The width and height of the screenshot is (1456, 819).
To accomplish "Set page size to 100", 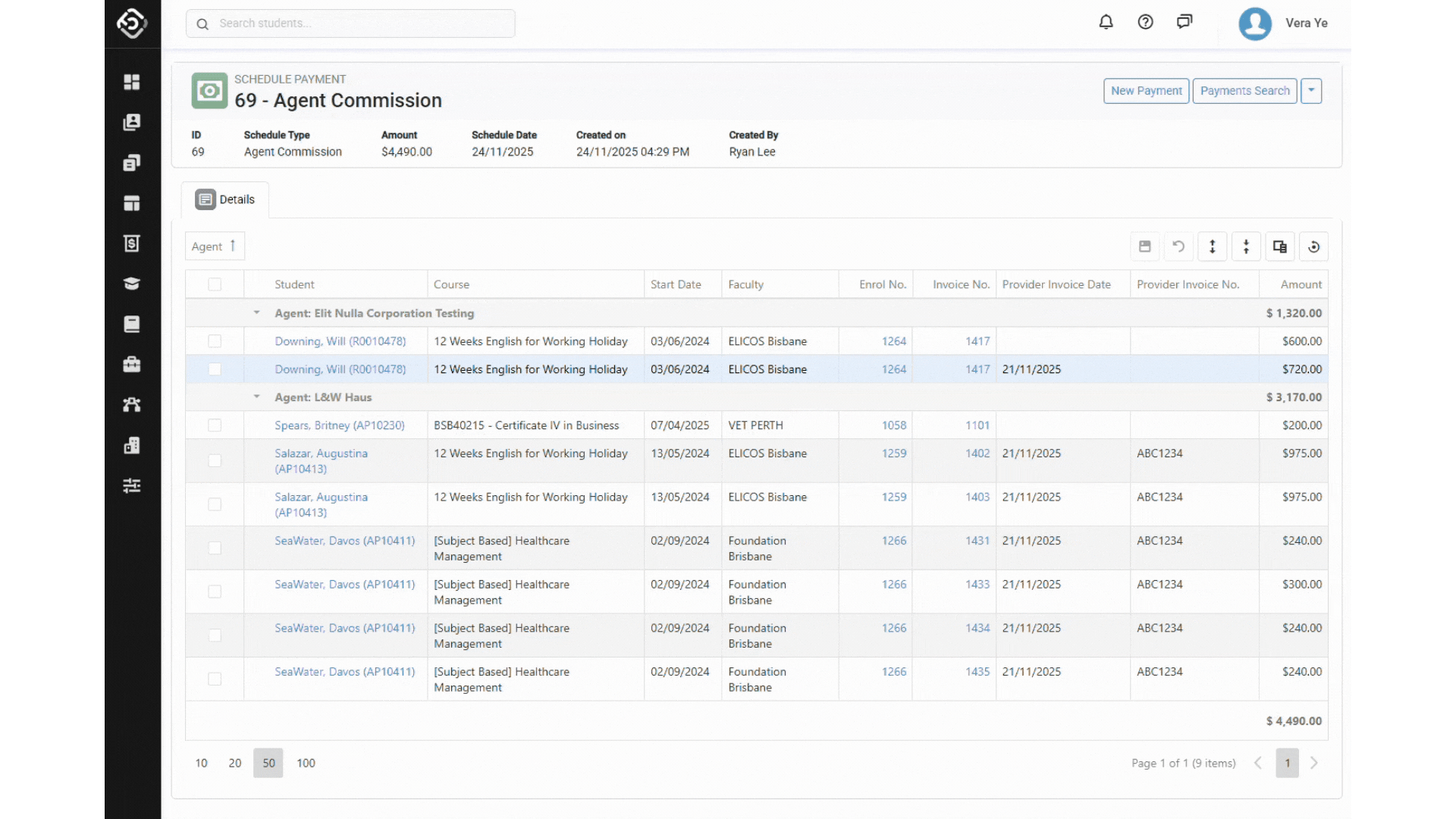I will 306,763.
